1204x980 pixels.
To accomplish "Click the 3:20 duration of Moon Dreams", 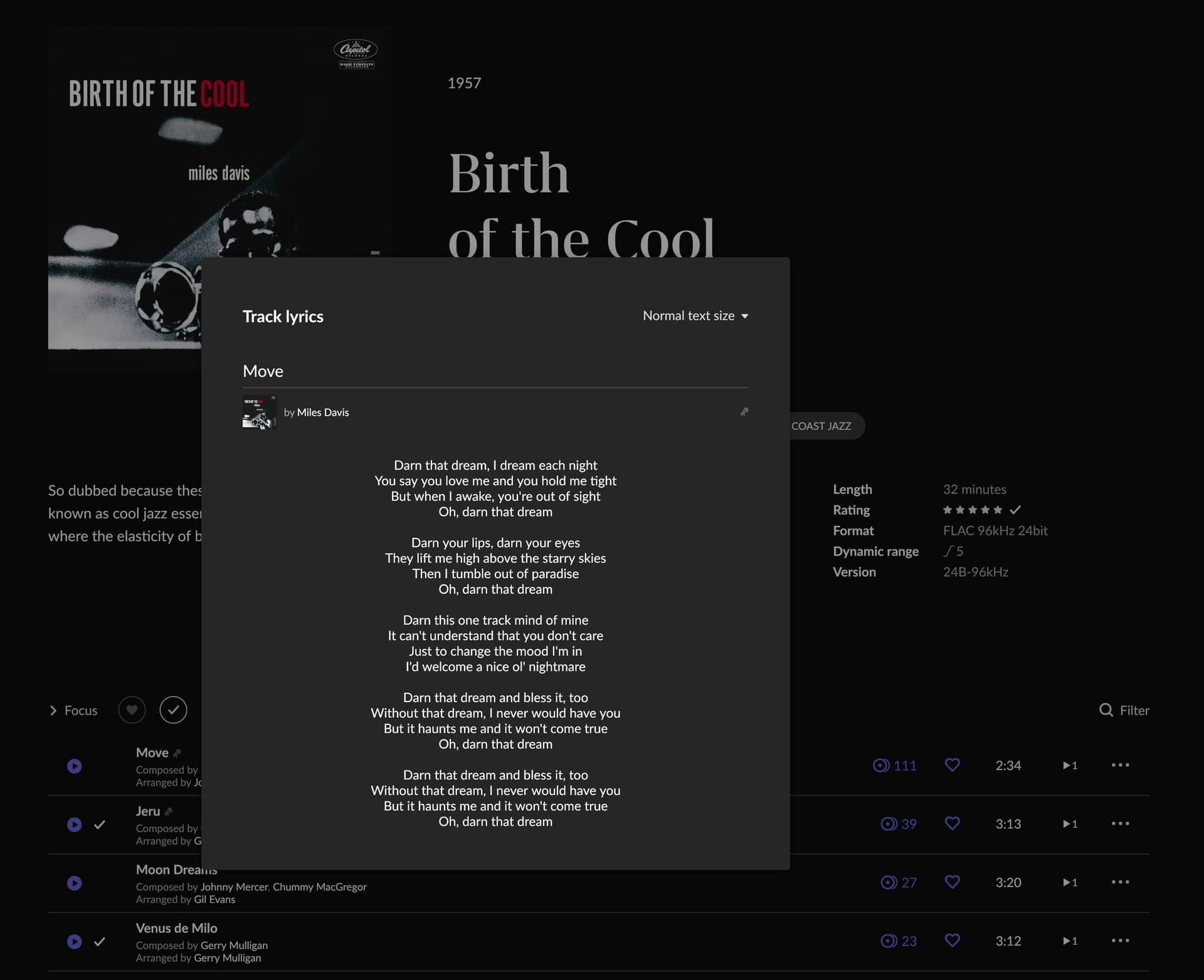I will tap(1008, 882).
